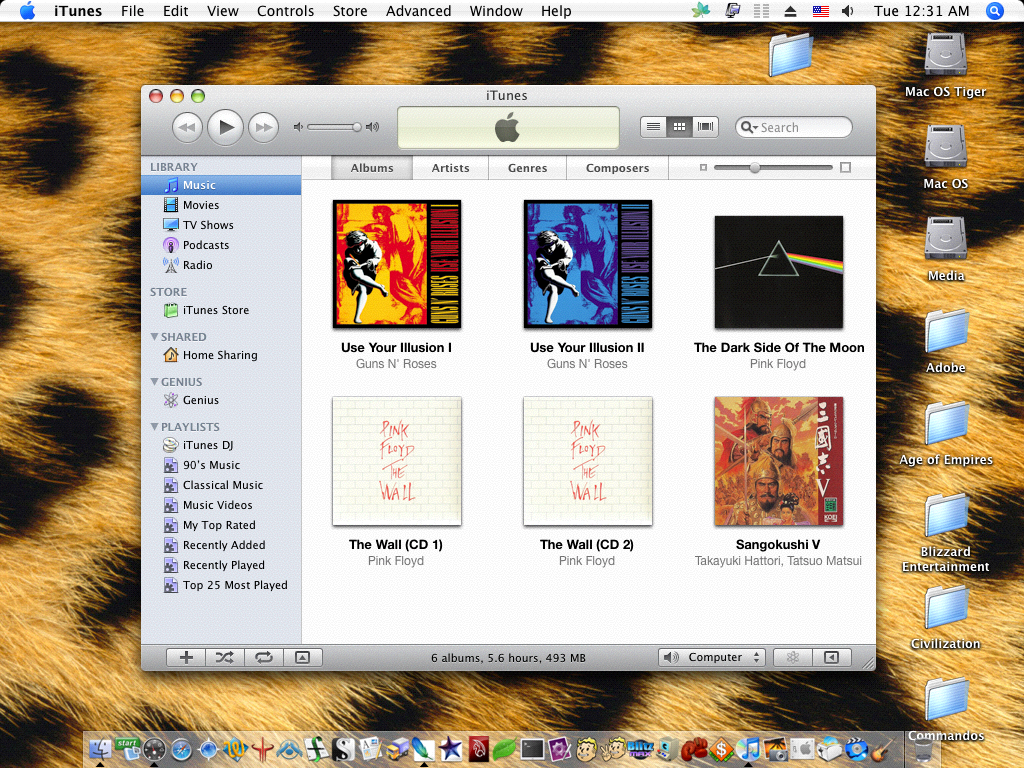1024x768 pixels.
Task: Switch to list view
Action: [x=653, y=127]
